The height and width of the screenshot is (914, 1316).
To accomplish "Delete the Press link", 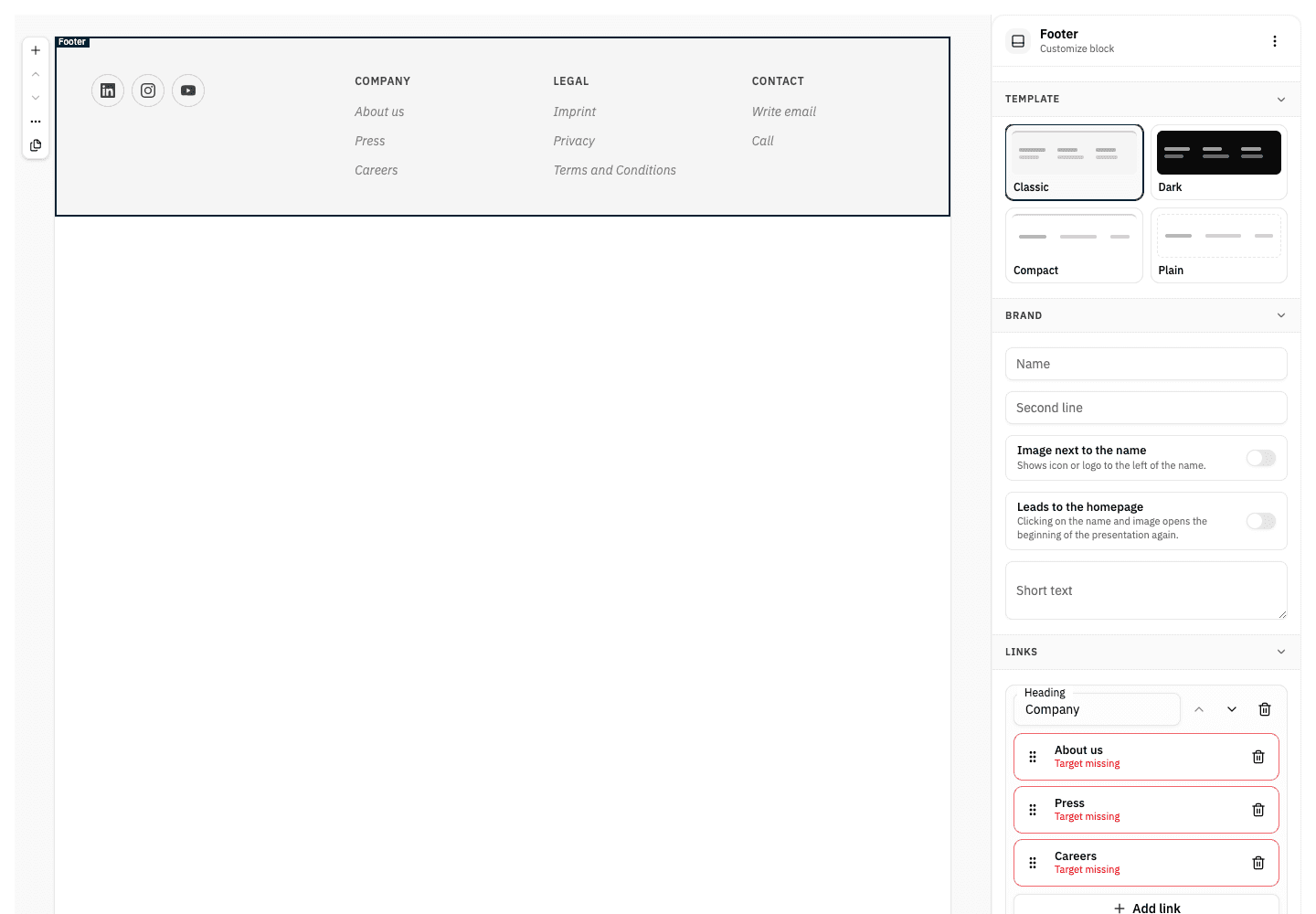I will pos(1258,810).
